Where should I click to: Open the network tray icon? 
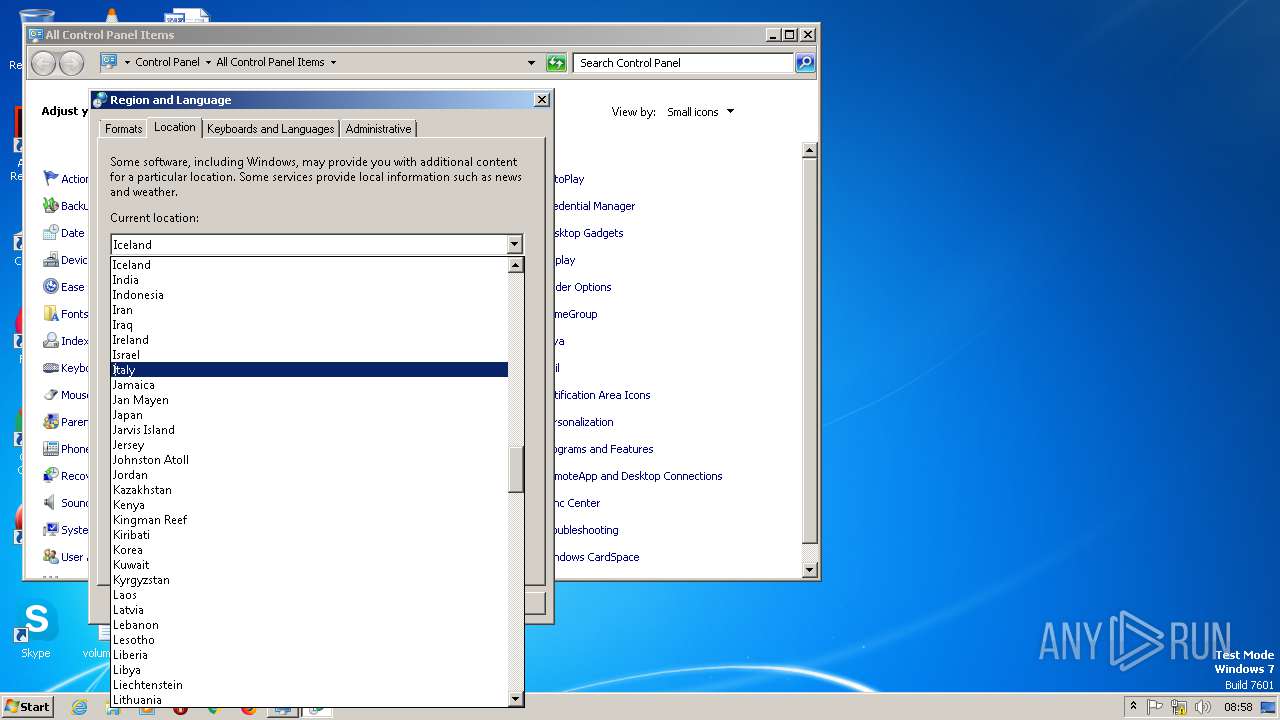1179,707
